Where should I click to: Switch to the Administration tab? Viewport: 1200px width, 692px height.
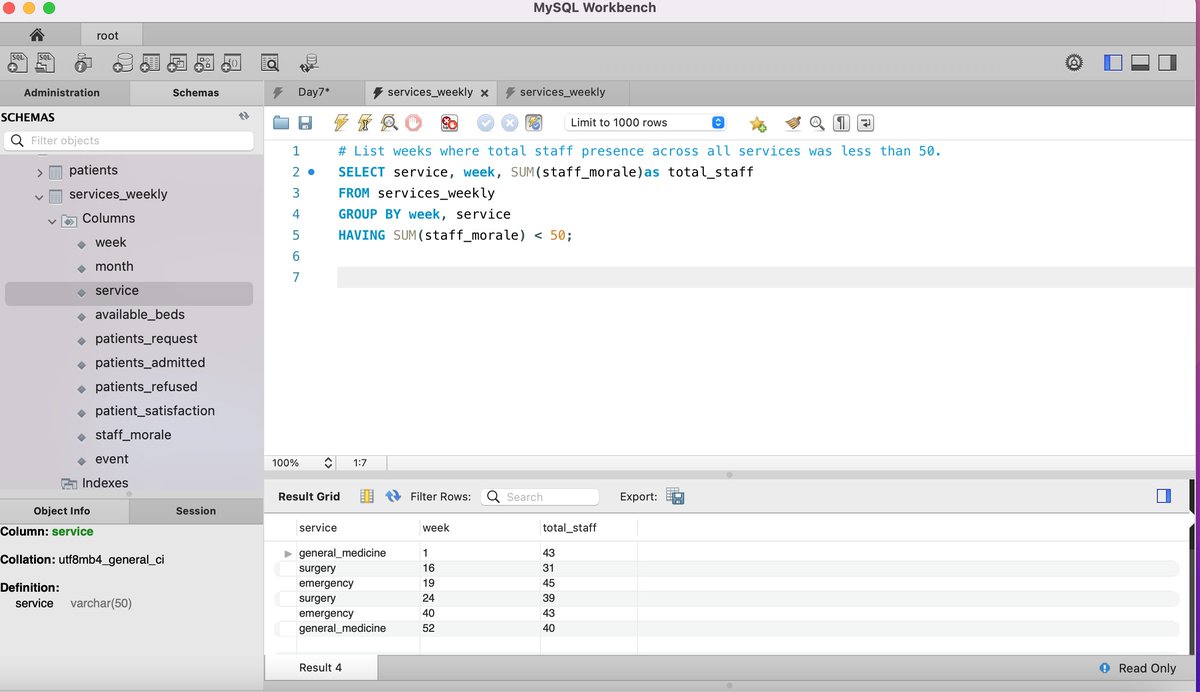64,91
